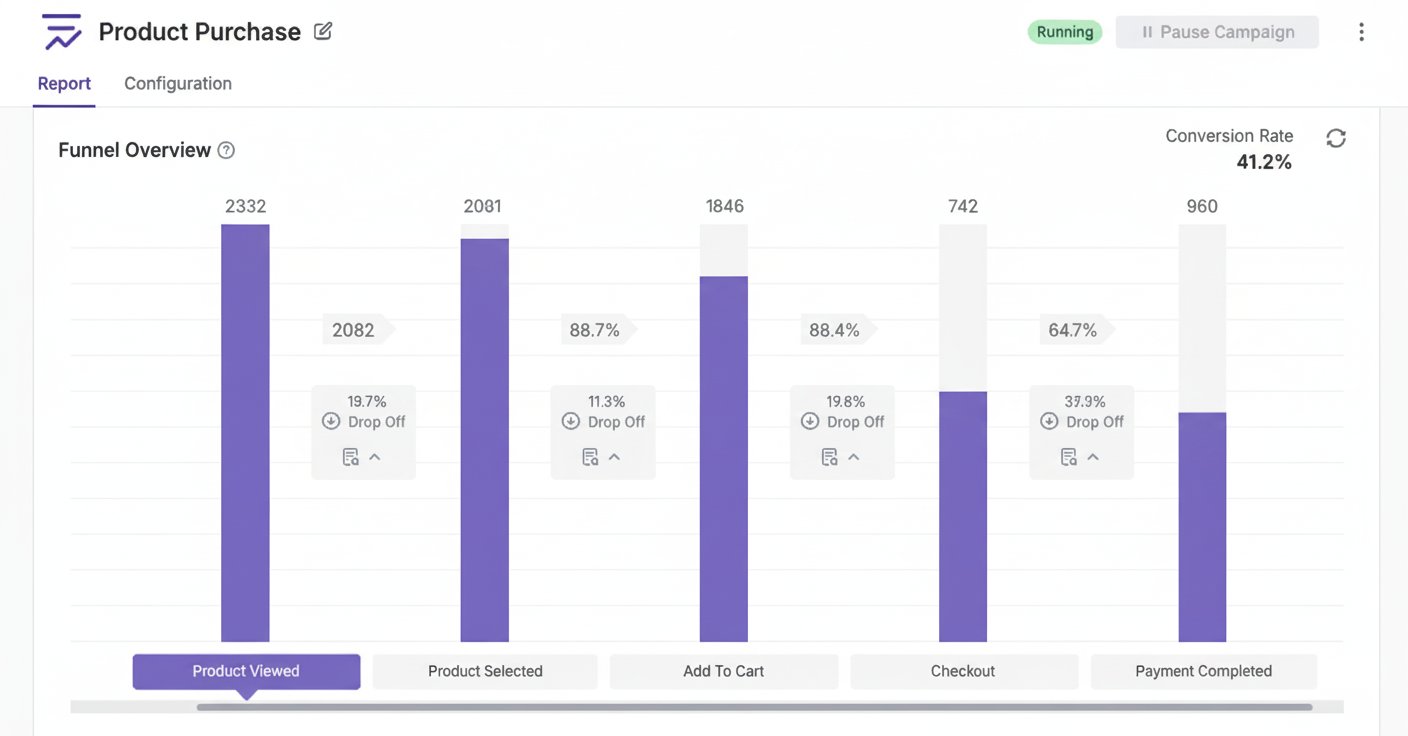Switch to the Configuration tab

[178, 84]
